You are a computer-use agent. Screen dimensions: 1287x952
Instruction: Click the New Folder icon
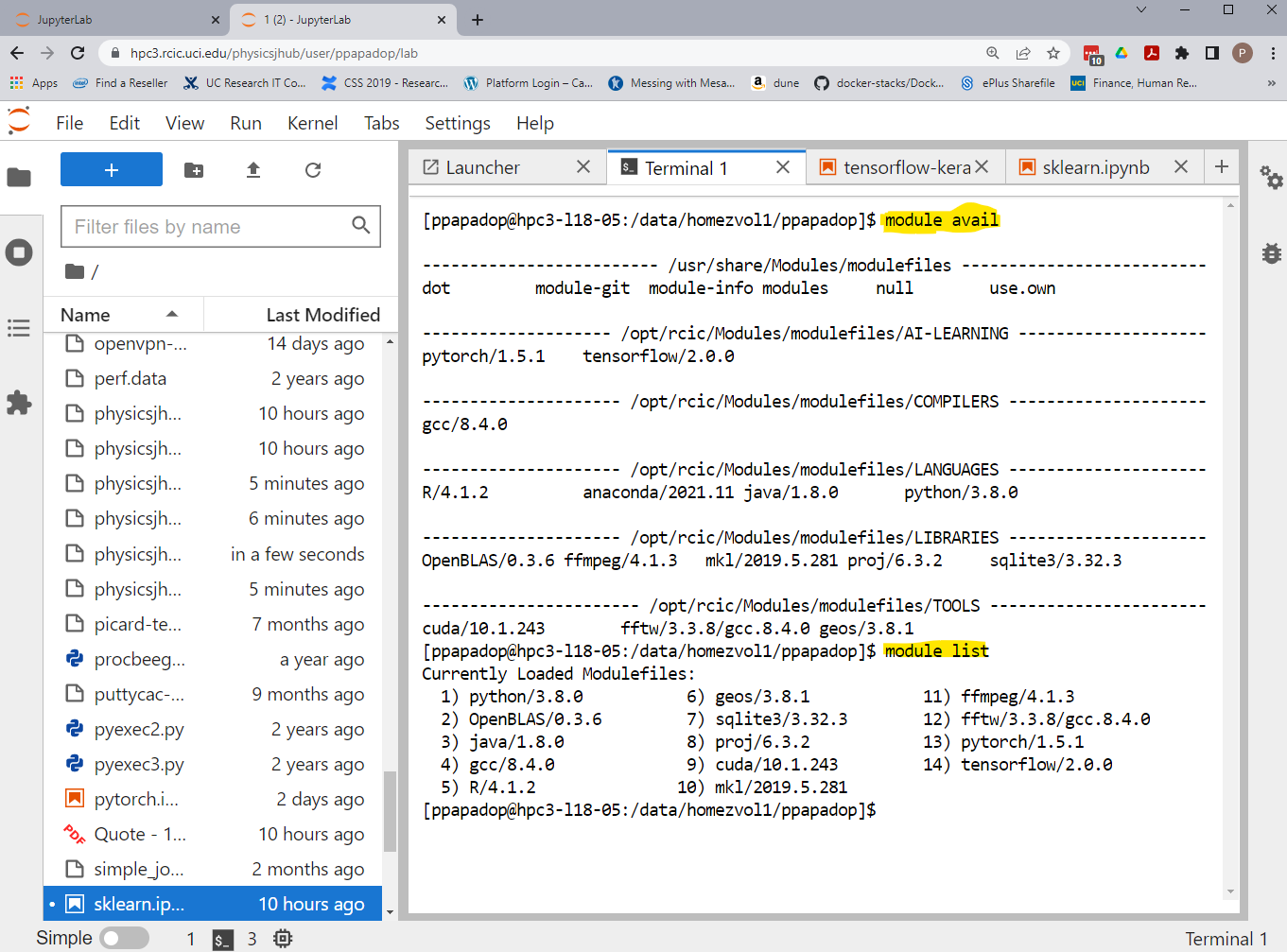194,170
